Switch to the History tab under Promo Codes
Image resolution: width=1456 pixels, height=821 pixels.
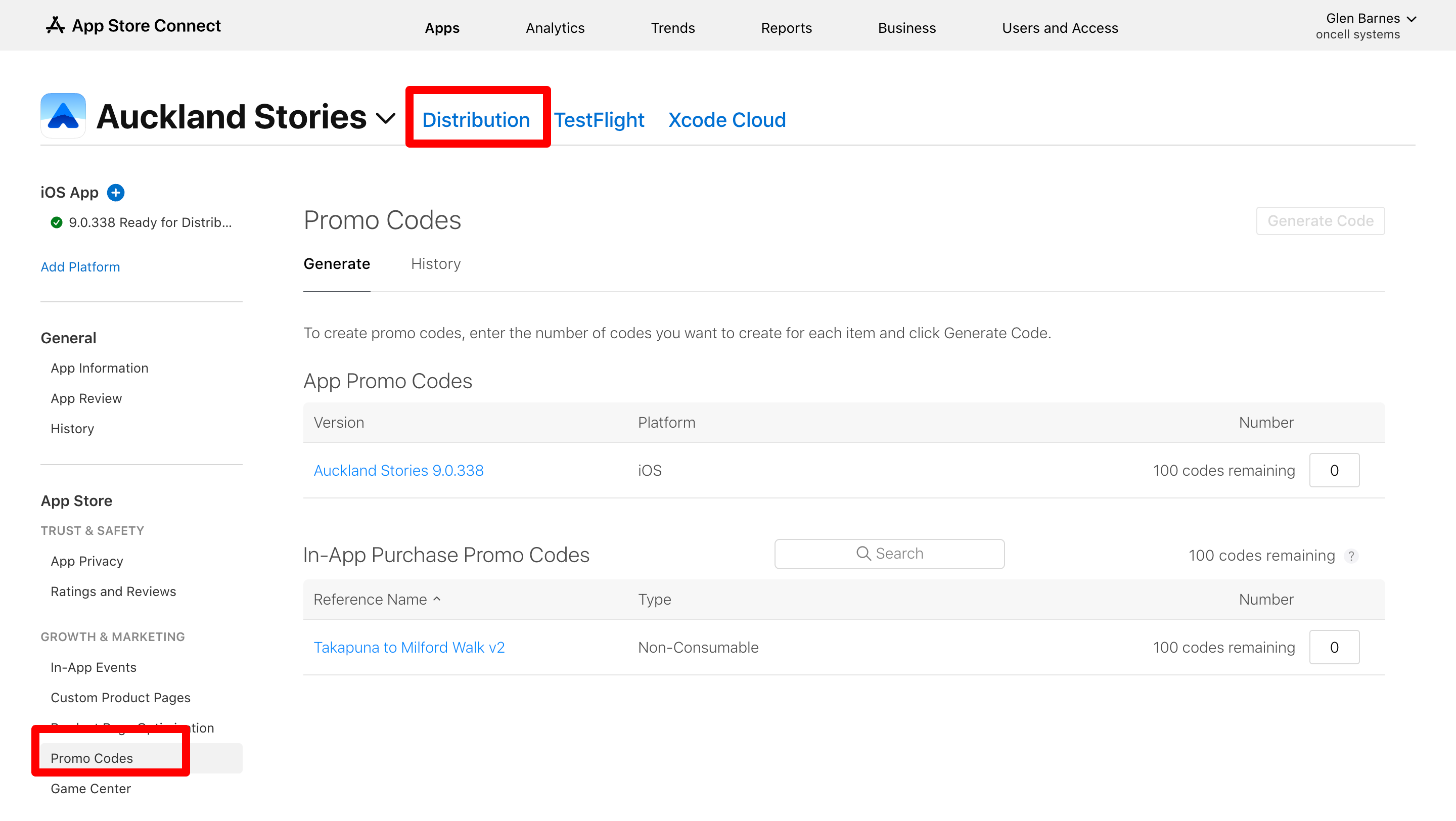(436, 264)
